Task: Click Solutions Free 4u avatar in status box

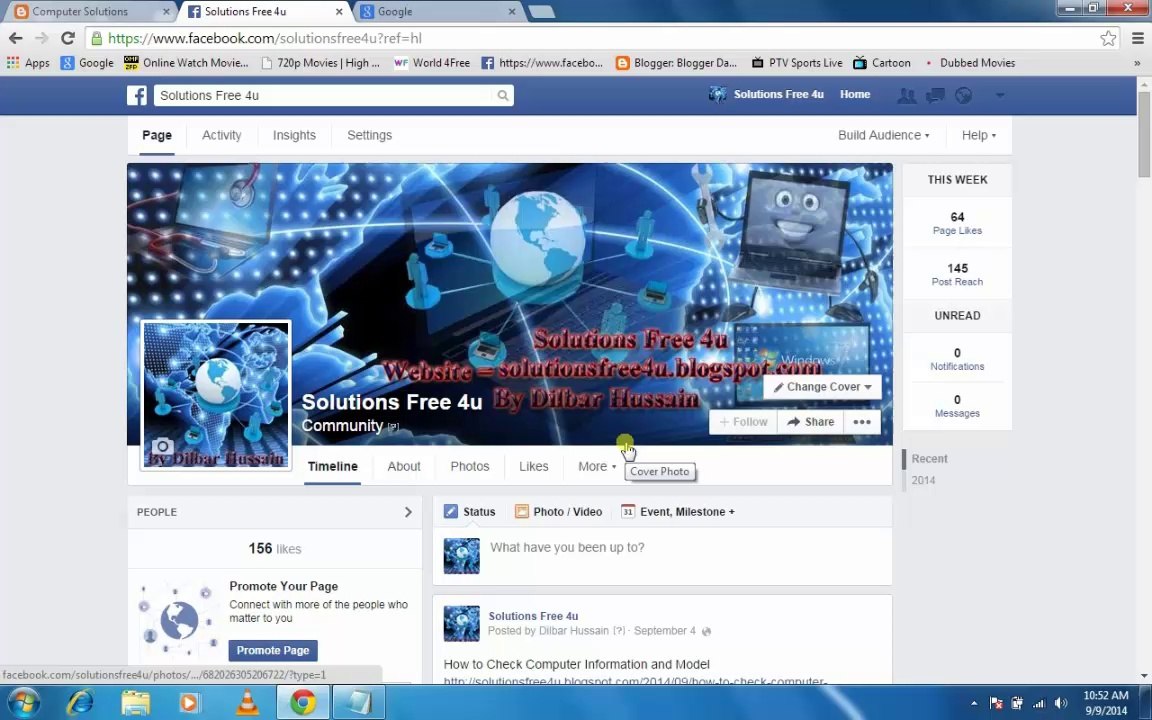Action: 461,556
